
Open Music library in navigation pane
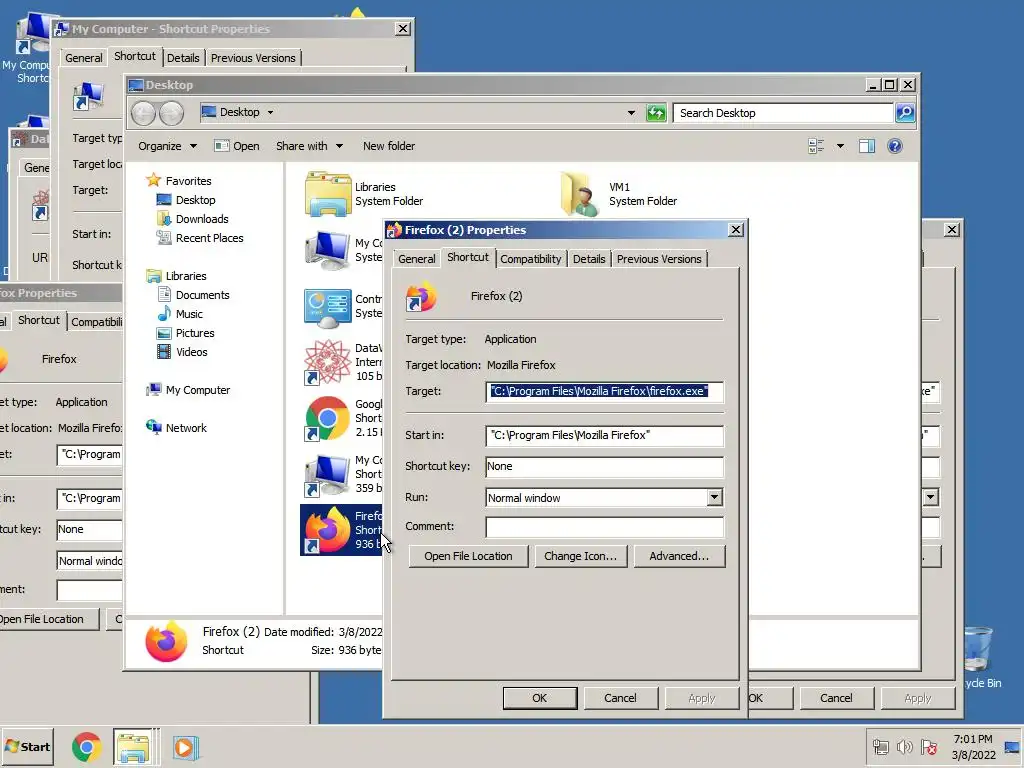click(x=180, y=313)
